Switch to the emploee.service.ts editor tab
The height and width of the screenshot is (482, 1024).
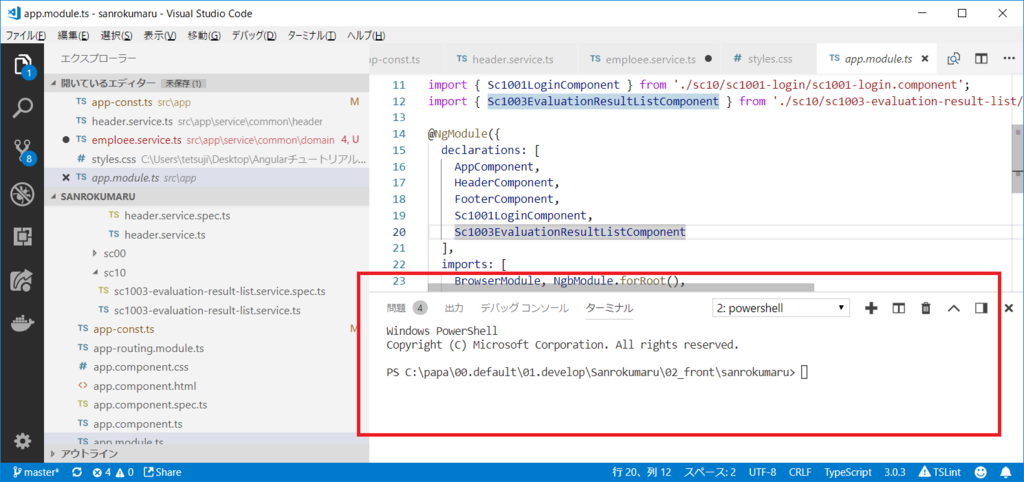648,59
